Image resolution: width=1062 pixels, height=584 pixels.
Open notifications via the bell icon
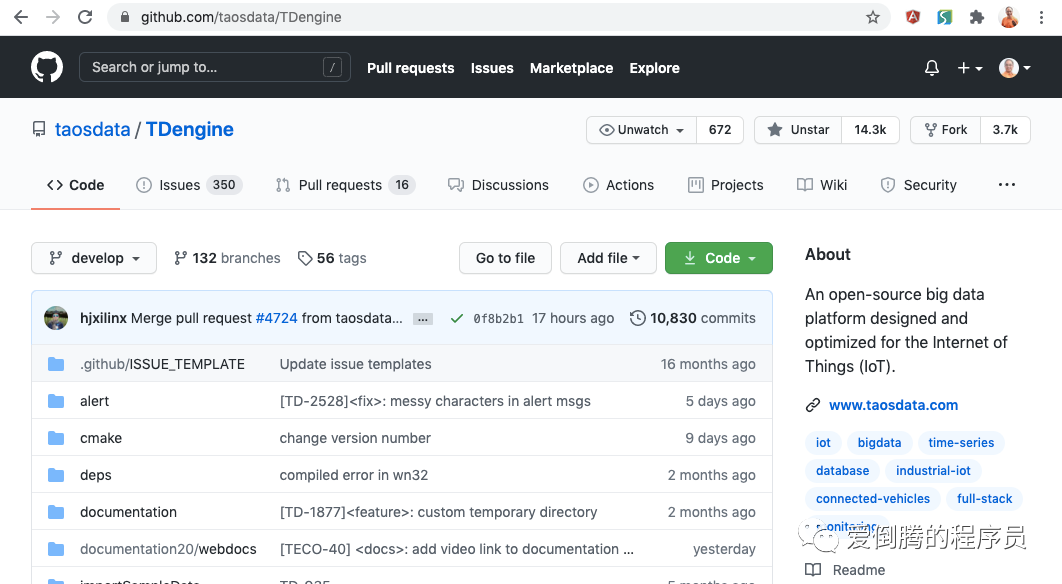[931, 67]
